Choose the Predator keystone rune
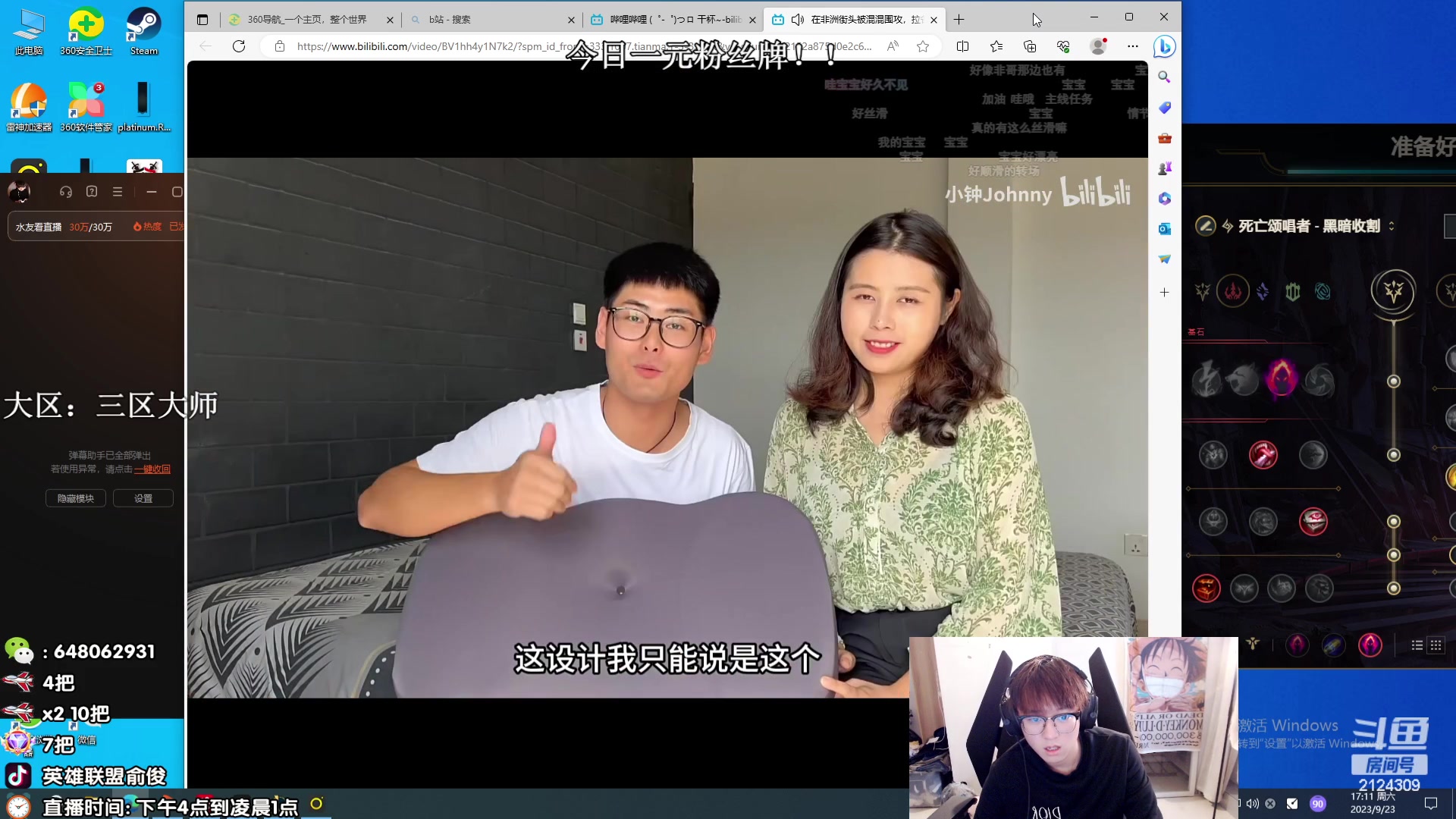 (x=1244, y=379)
